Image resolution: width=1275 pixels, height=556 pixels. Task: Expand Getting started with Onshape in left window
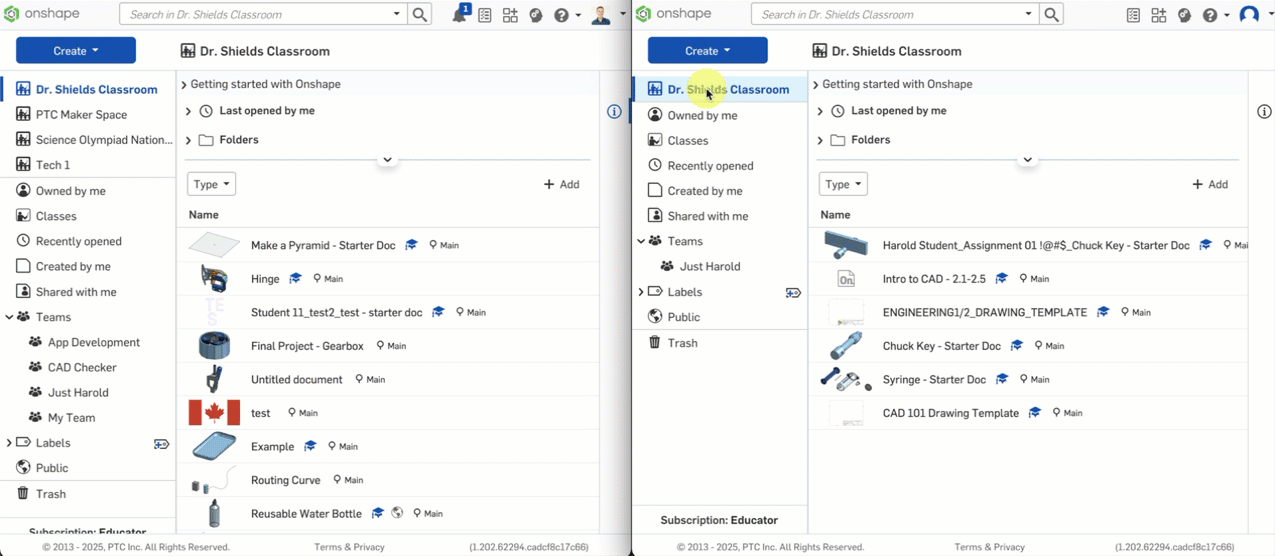[x=184, y=85]
